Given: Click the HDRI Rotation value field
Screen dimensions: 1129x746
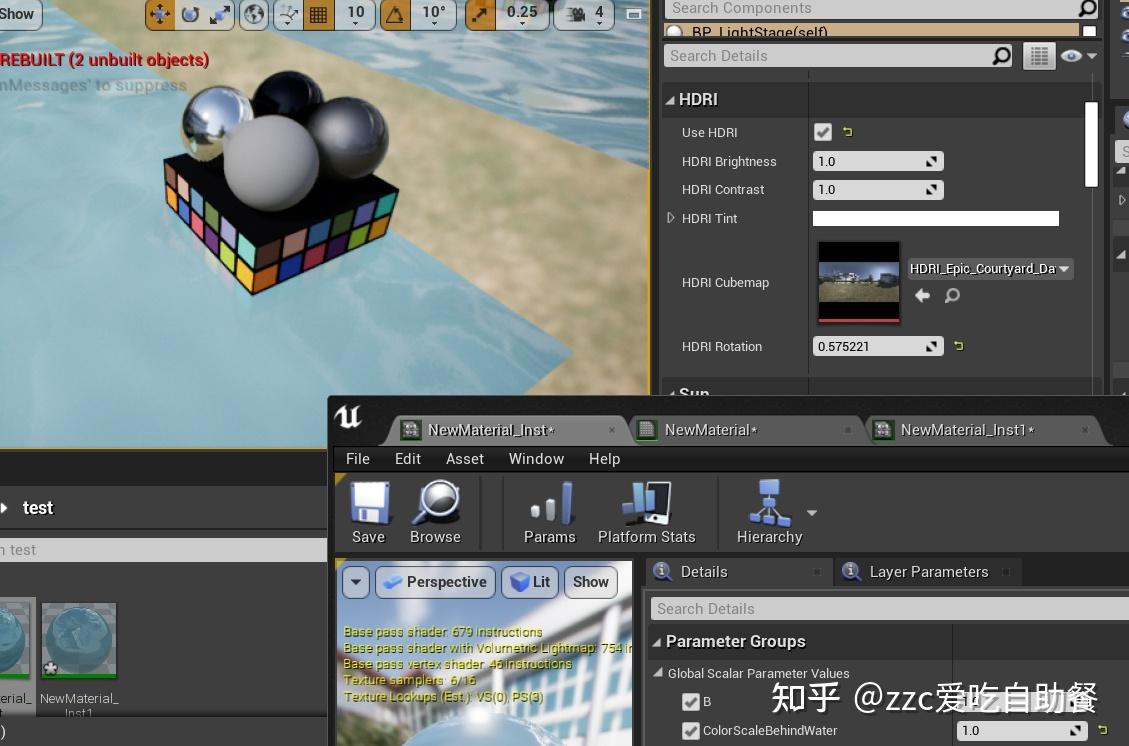Looking at the screenshot, I should [878, 346].
